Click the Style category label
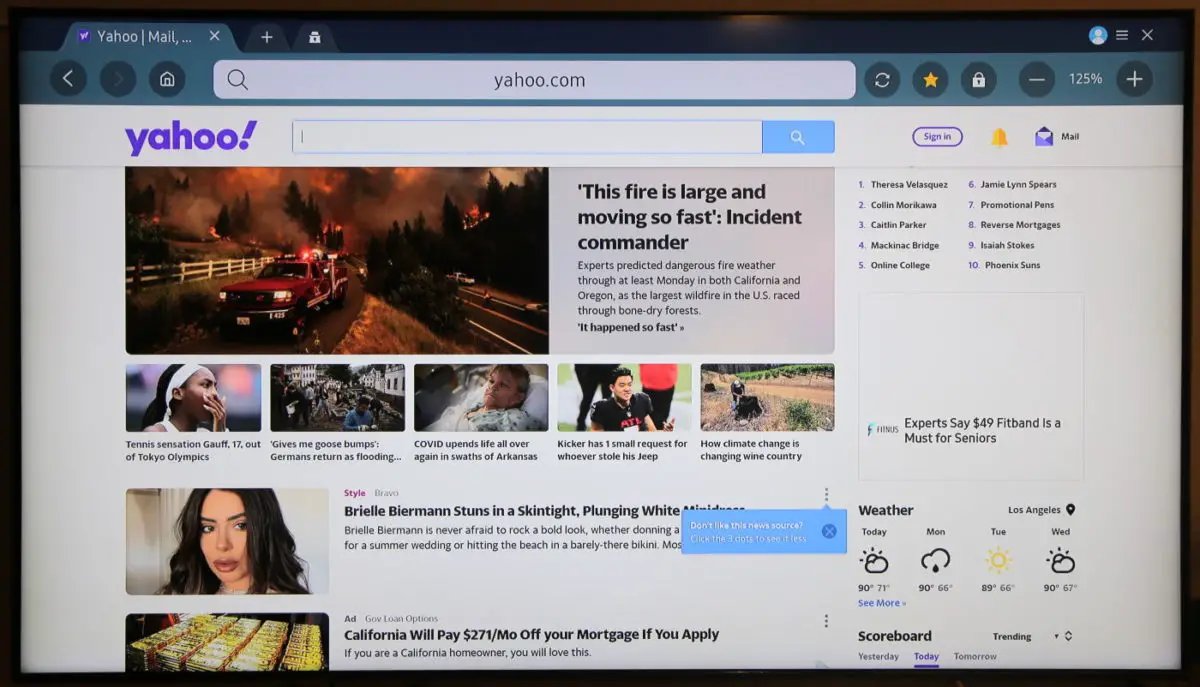This screenshot has height=687, width=1200. [354, 493]
